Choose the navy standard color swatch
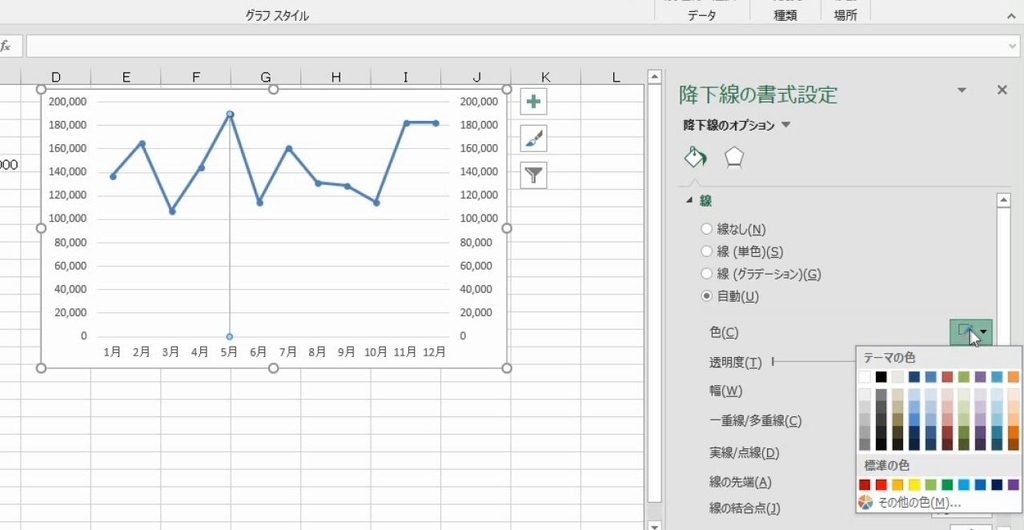1024x530 pixels. (x=997, y=484)
